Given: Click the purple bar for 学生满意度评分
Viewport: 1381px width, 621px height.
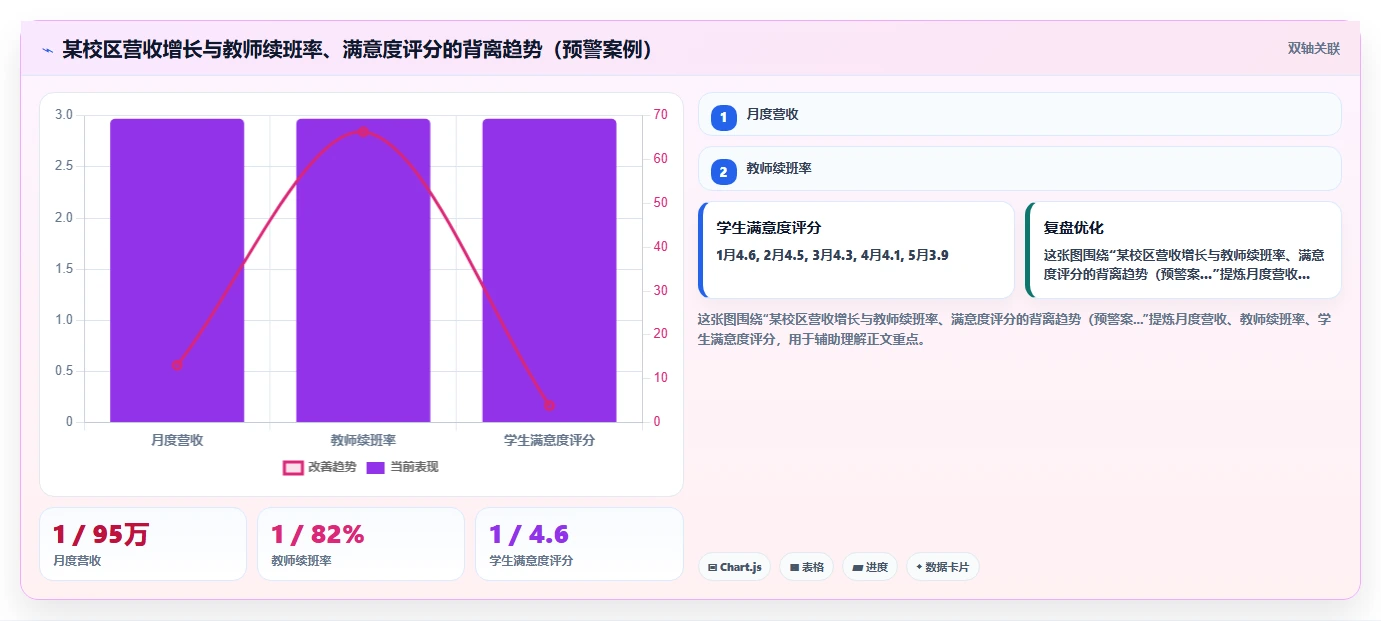Looking at the screenshot, I should [x=549, y=270].
